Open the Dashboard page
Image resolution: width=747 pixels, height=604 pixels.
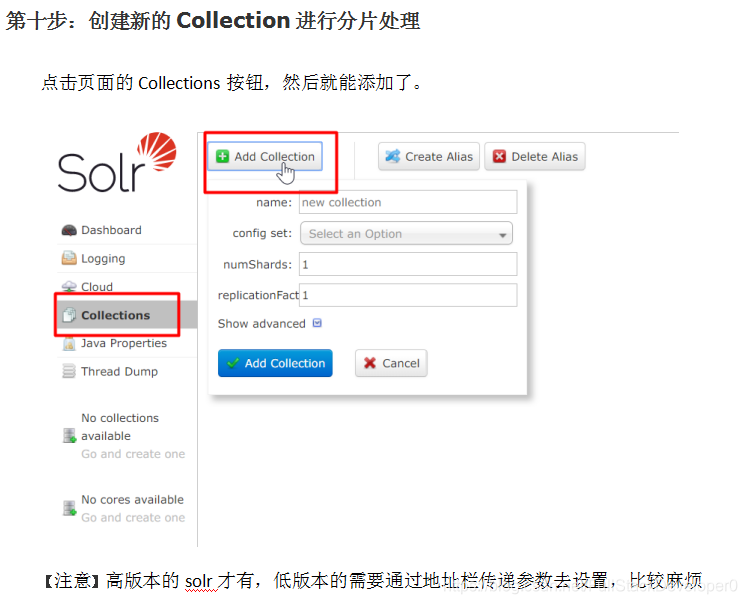tap(111, 230)
